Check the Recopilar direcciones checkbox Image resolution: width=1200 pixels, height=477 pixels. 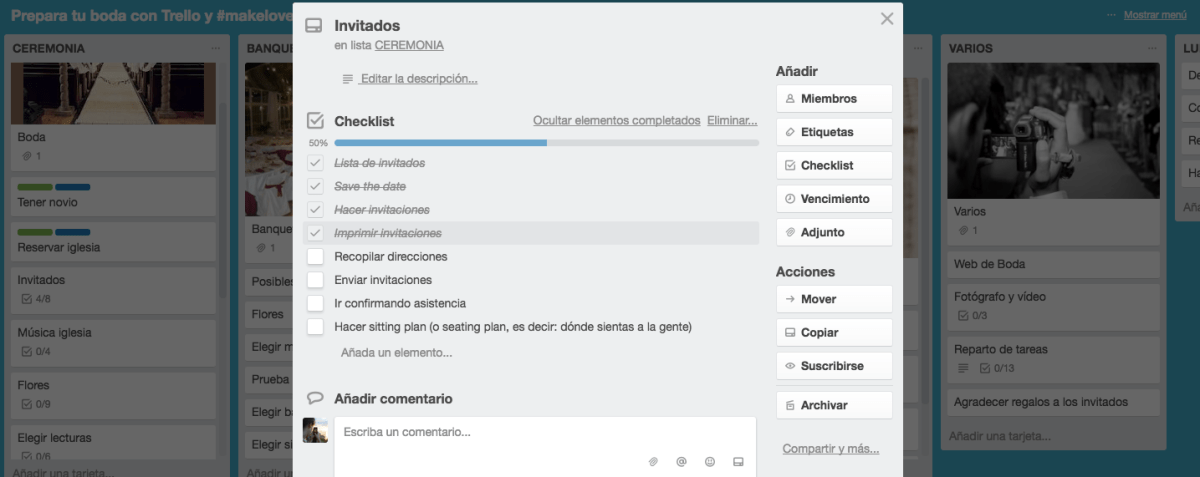click(315, 256)
